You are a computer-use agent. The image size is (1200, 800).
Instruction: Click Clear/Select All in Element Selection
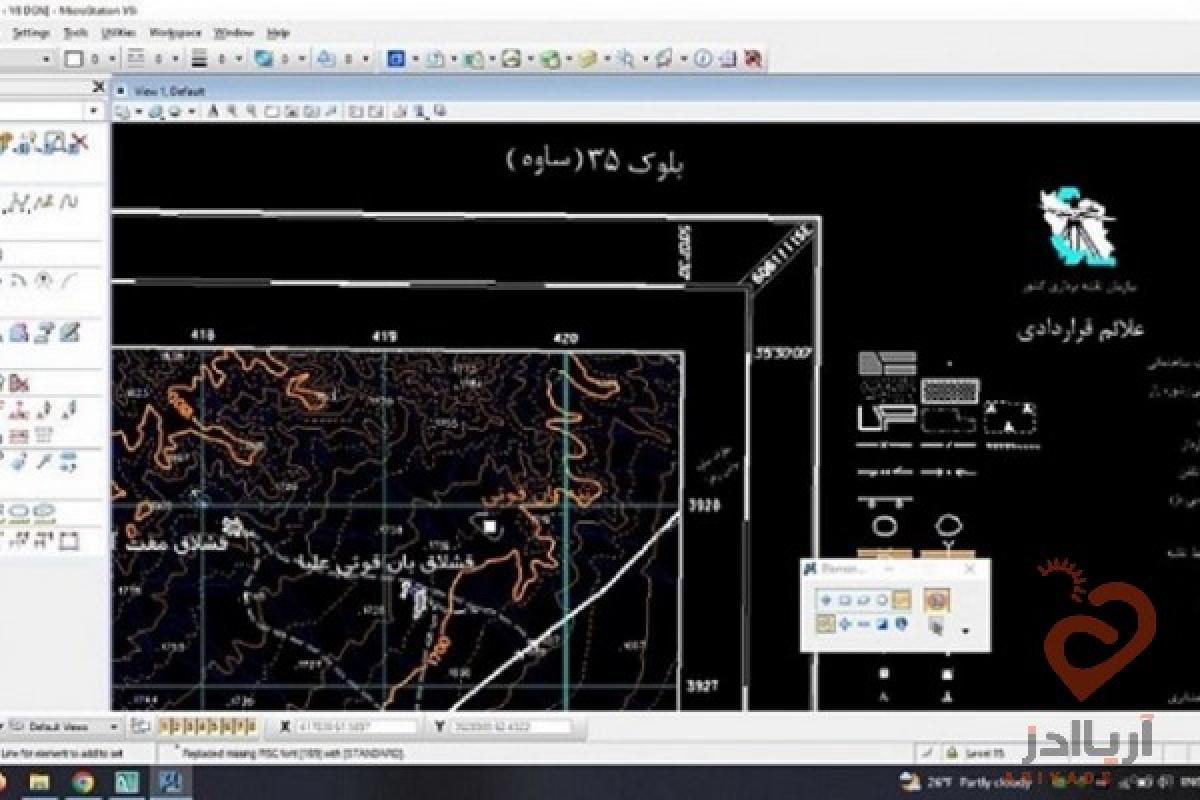(x=901, y=625)
